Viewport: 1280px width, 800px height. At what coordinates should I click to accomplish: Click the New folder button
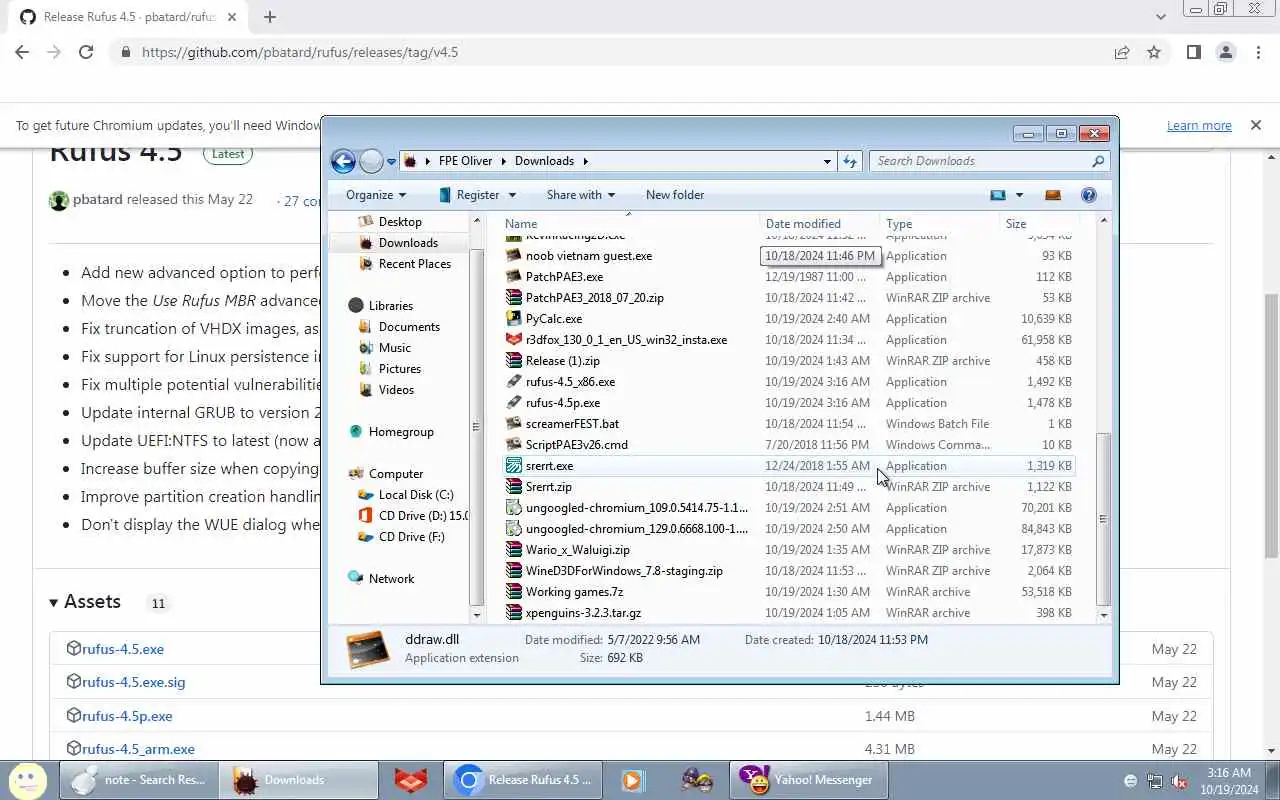pos(675,195)
